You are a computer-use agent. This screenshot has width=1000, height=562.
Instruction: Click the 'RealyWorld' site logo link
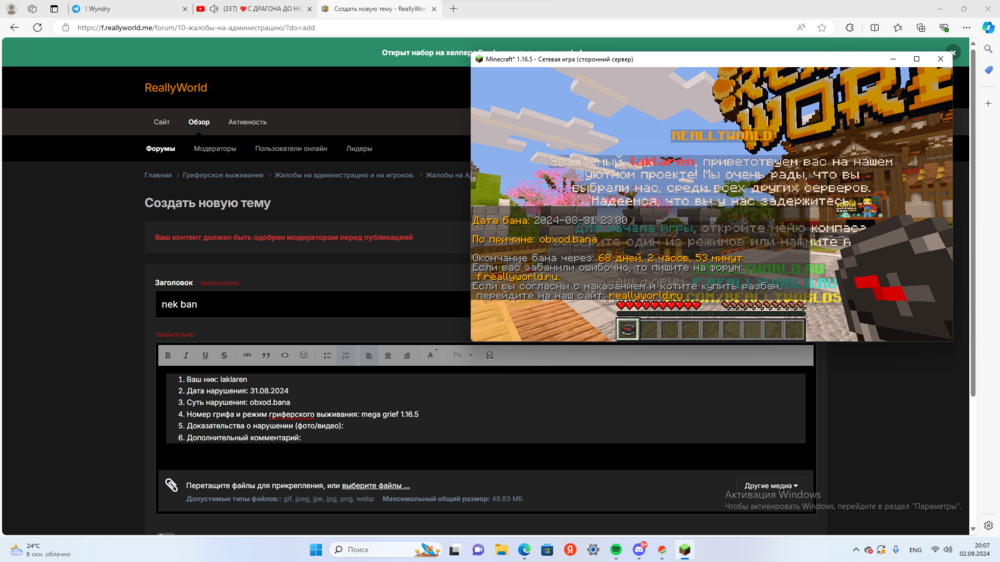click(x=175, y=88)
